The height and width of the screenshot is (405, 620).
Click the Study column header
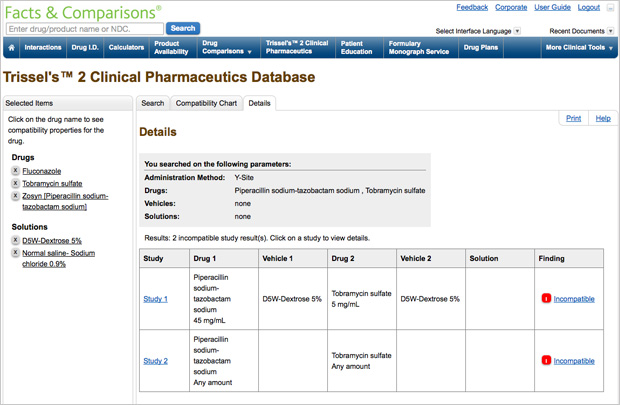(x=164, y=258)
